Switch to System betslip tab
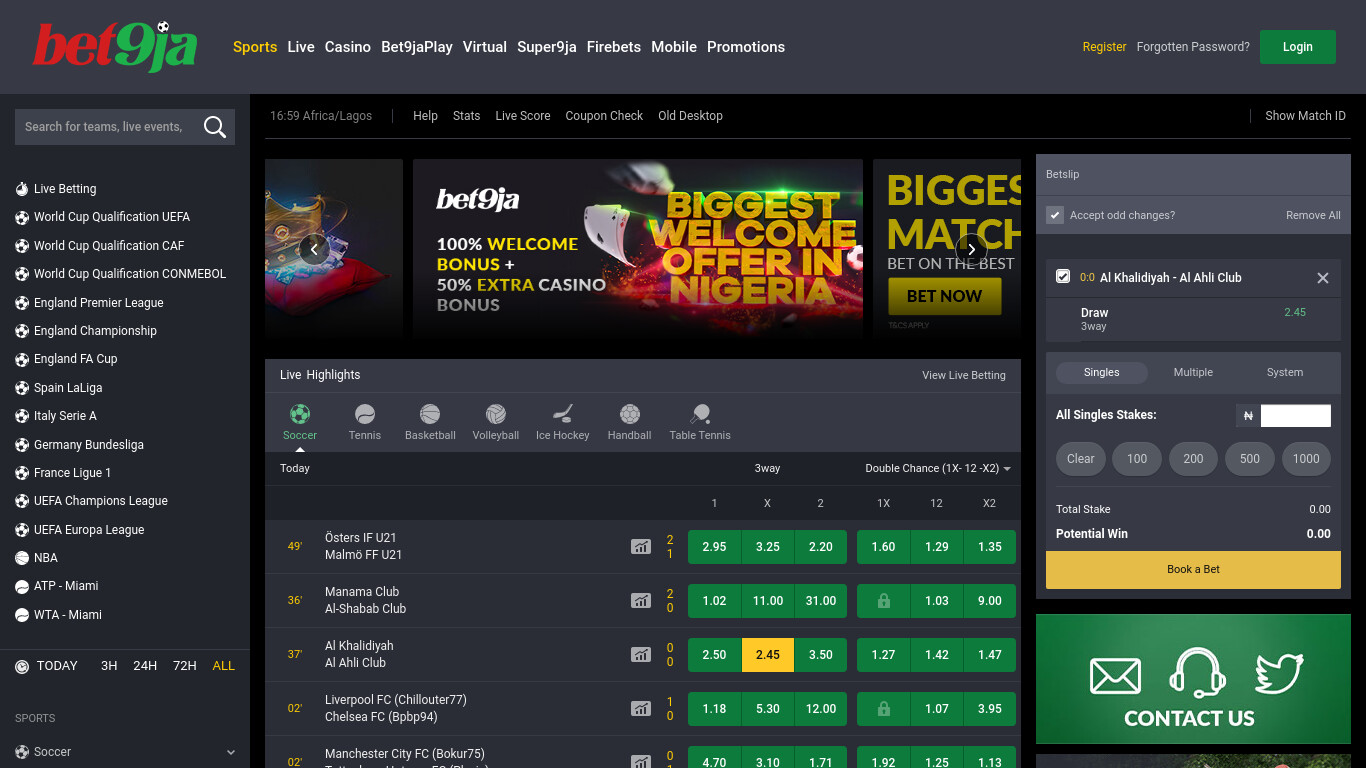 (1285, 372)
